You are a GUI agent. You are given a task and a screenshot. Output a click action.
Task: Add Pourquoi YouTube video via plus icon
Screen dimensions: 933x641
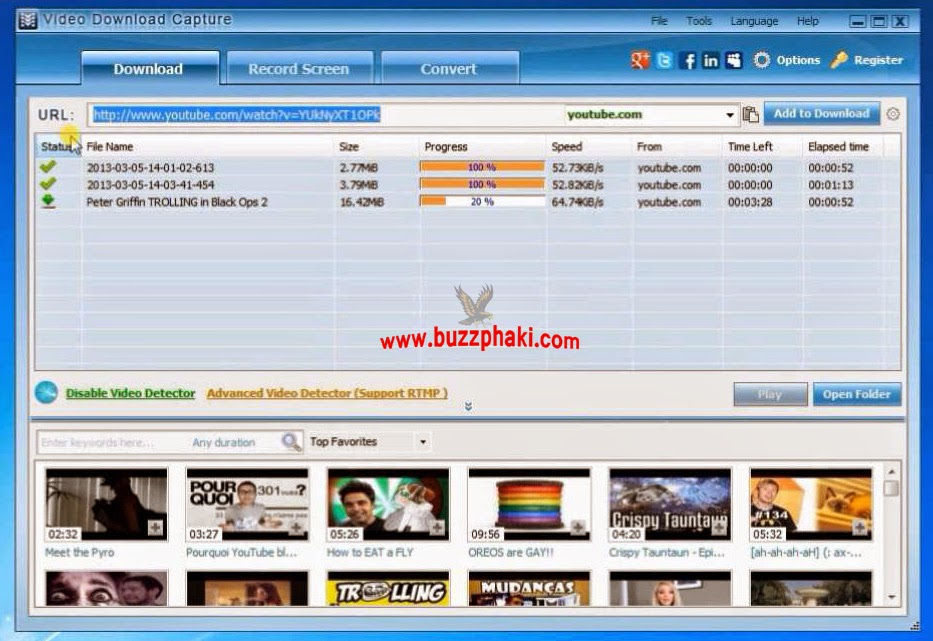(296, 527)
